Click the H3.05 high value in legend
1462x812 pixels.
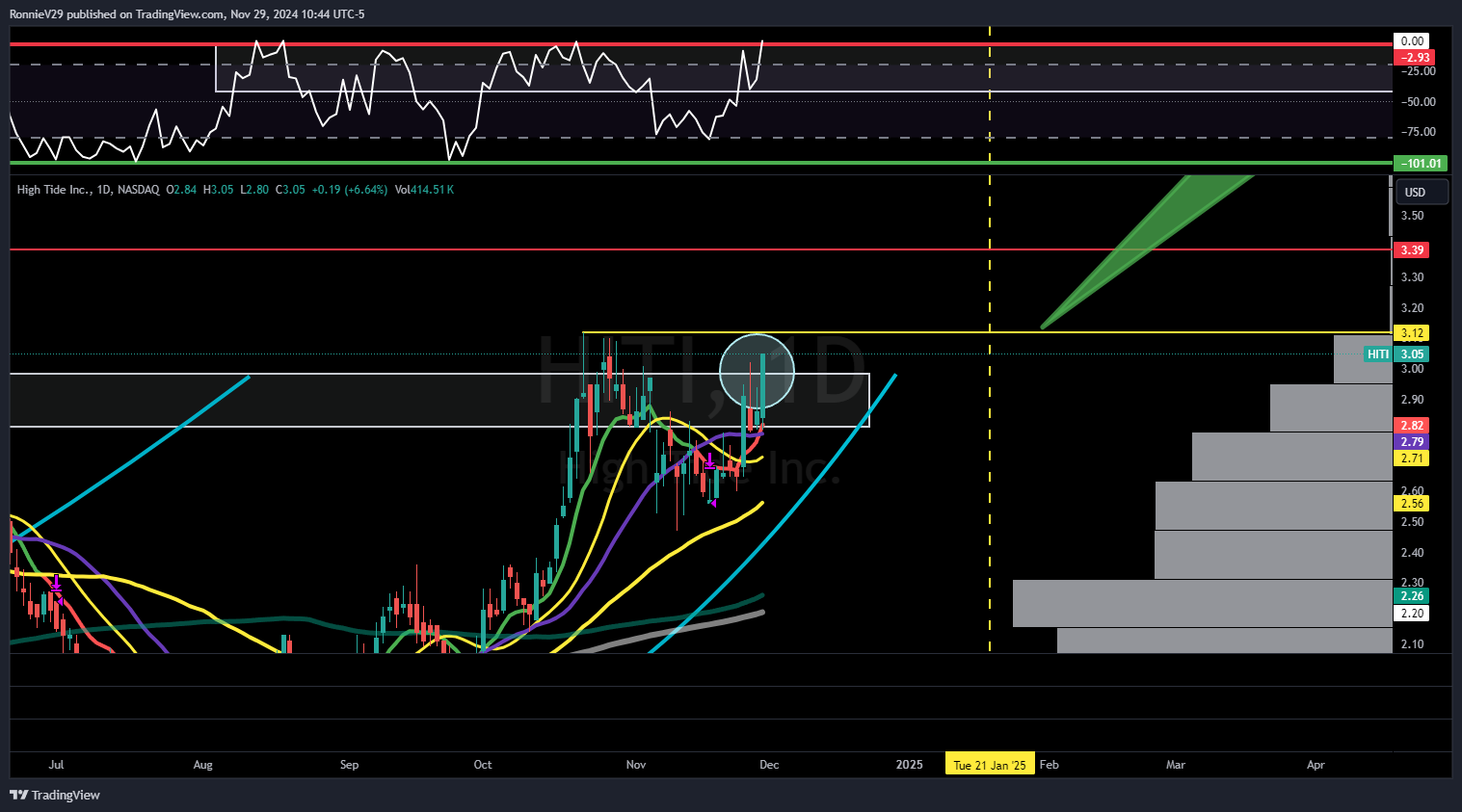click(x=218, y=190)
